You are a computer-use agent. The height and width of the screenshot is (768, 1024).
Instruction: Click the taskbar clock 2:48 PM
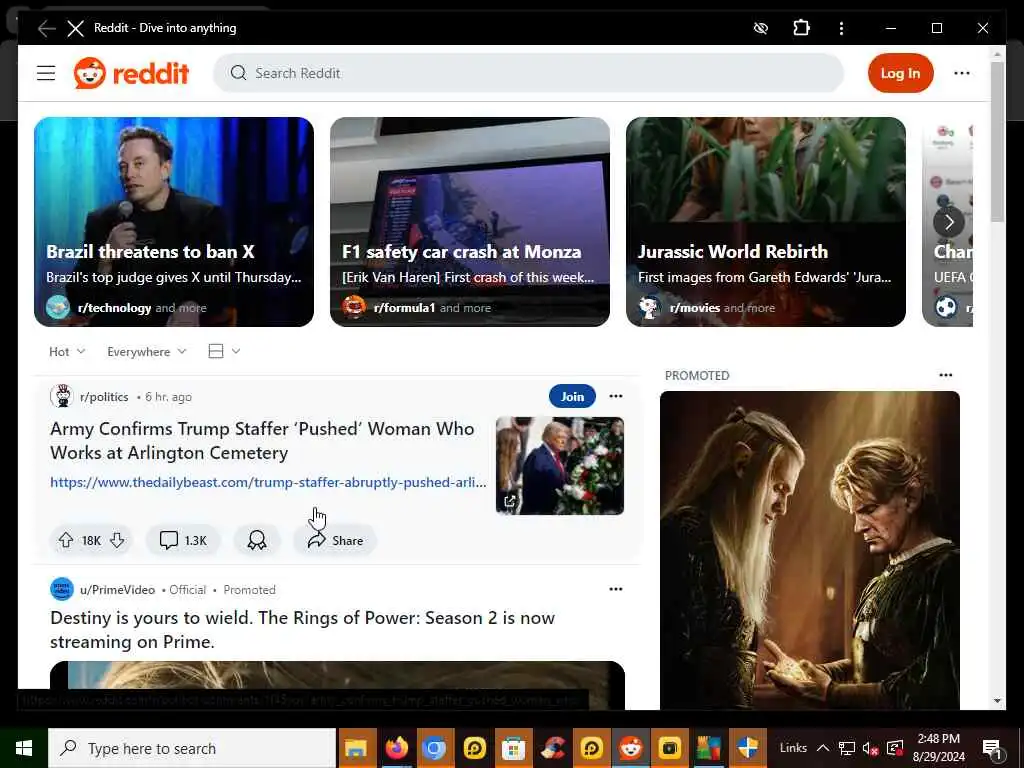click(x=938, y=739)
